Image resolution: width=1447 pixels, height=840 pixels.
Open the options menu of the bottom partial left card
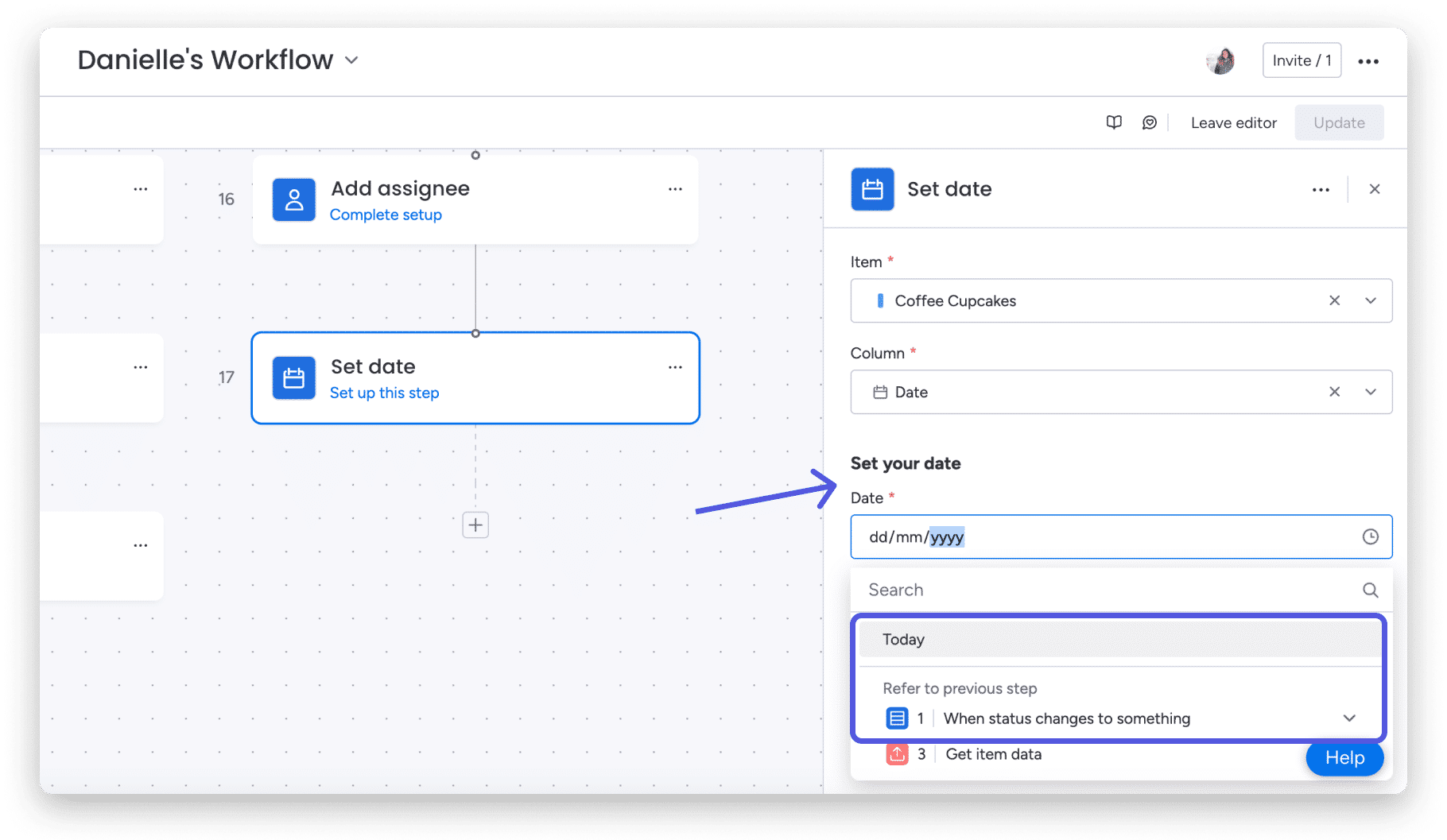141,545
